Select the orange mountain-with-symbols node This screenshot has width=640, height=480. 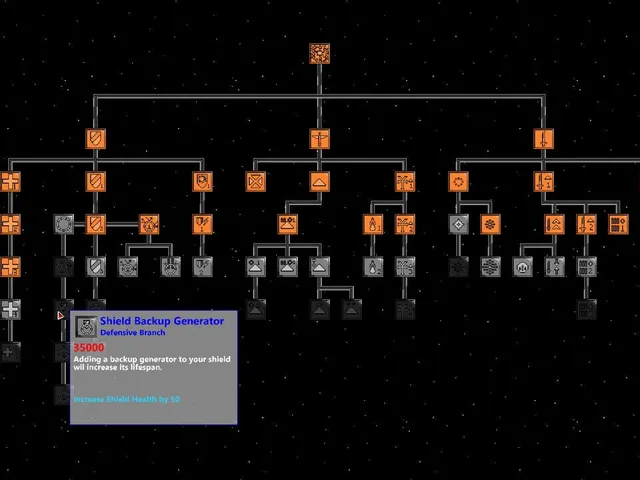point(288,224)
